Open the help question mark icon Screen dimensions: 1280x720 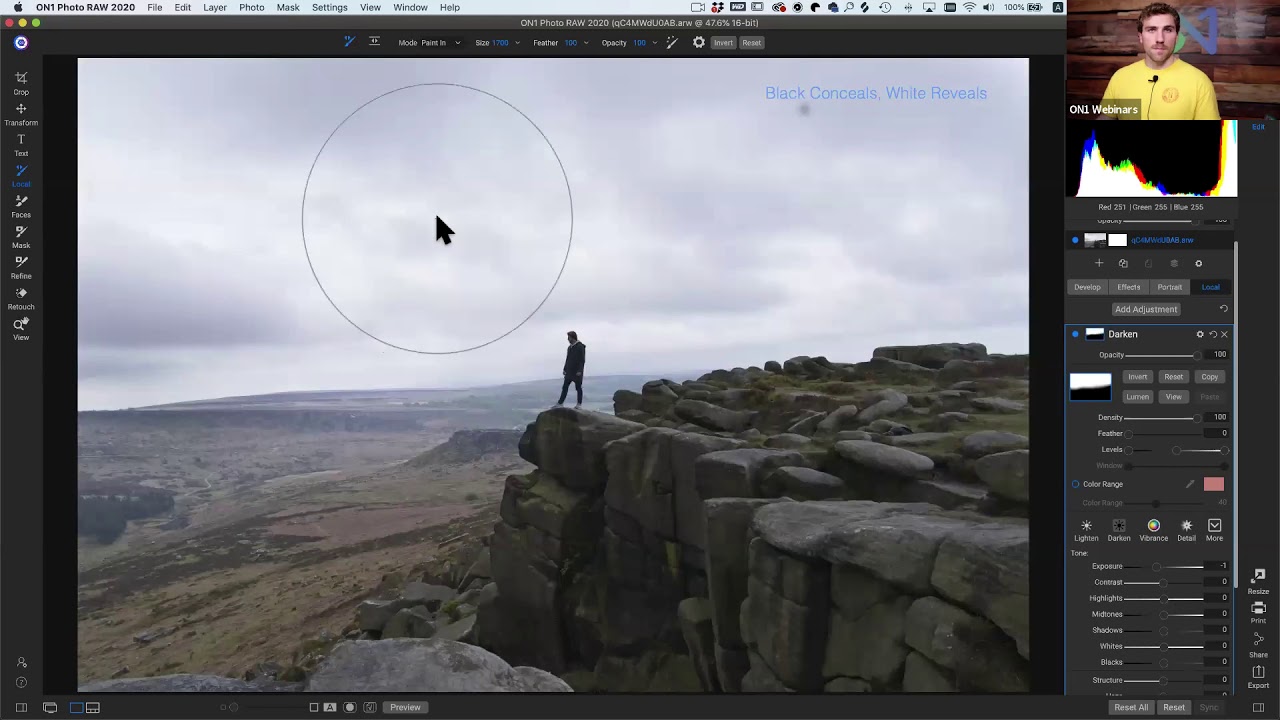[x=21, y=683]
